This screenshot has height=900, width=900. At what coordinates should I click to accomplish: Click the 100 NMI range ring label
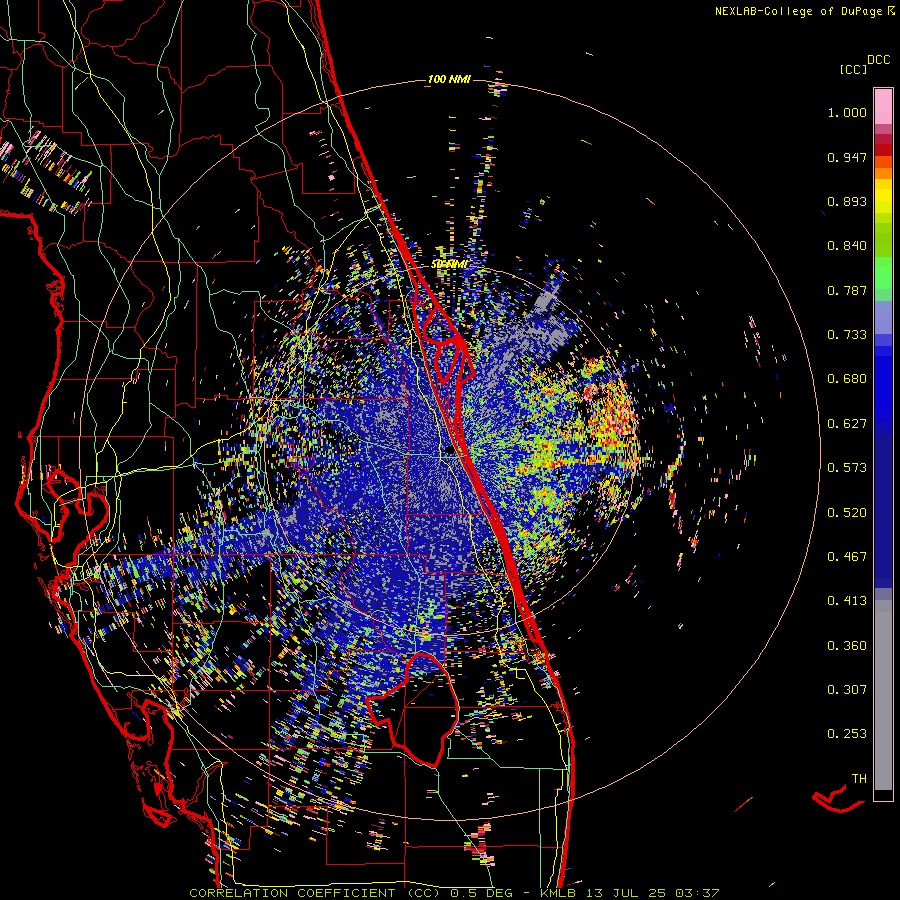click(x=449, y=79)
